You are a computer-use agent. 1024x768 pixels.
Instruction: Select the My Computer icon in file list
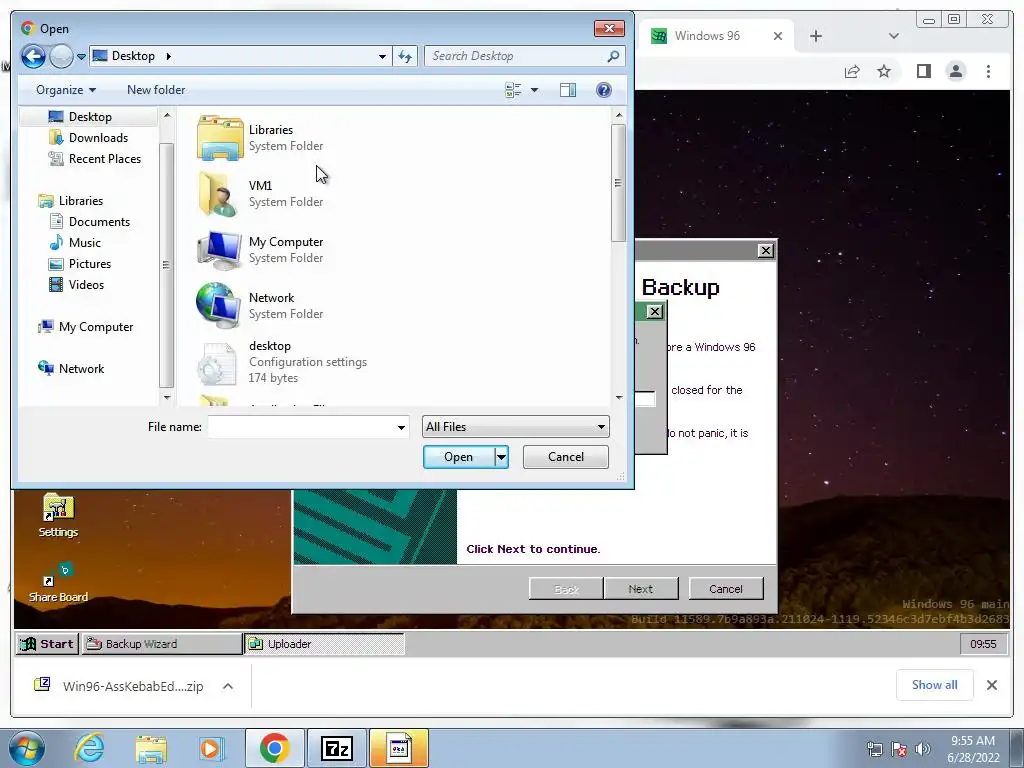pyautogui.click(x=219, y=249)
